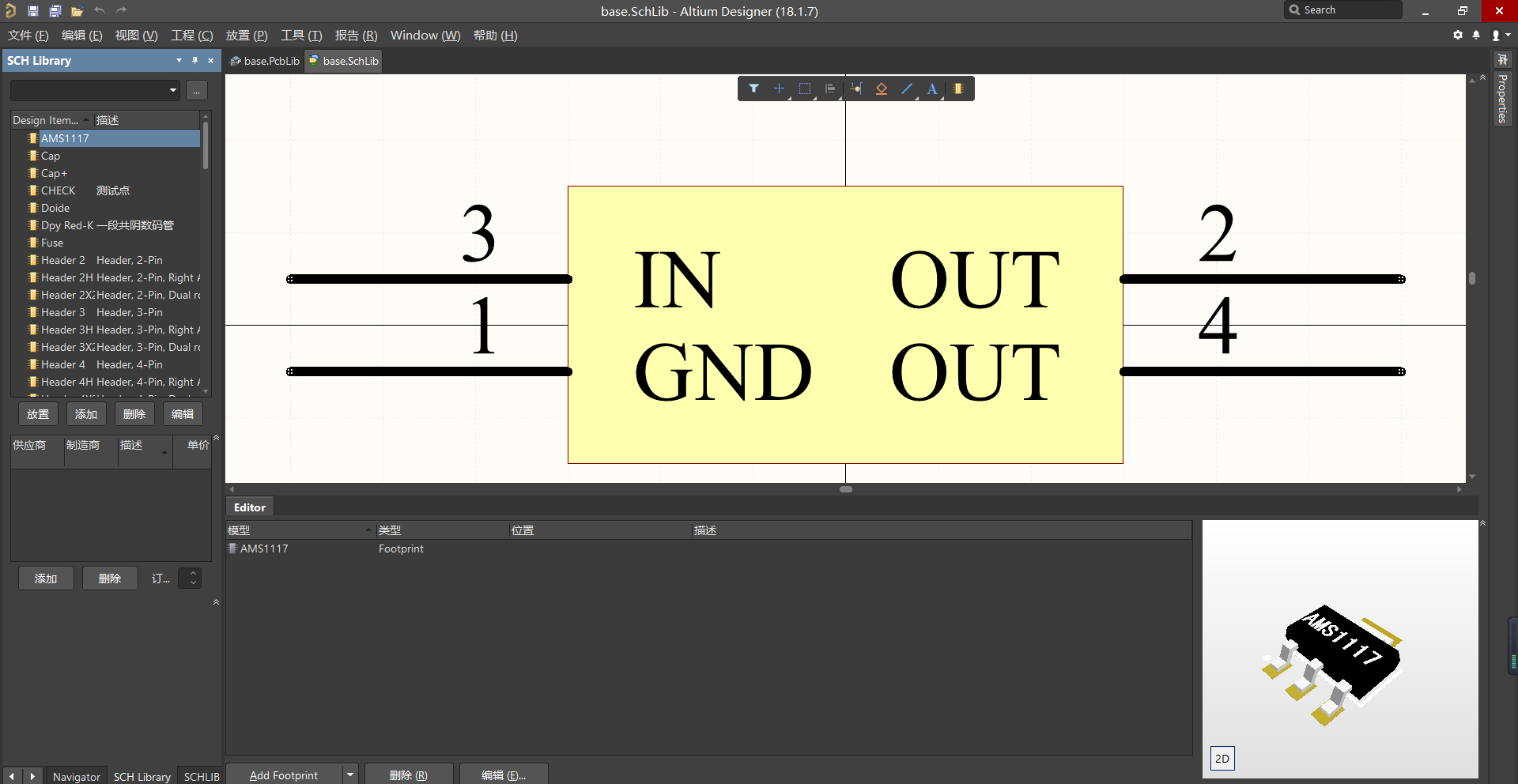1518x784 pixels.
Task: Switch to base.SchLib document tab
Action: pos(344,61)
